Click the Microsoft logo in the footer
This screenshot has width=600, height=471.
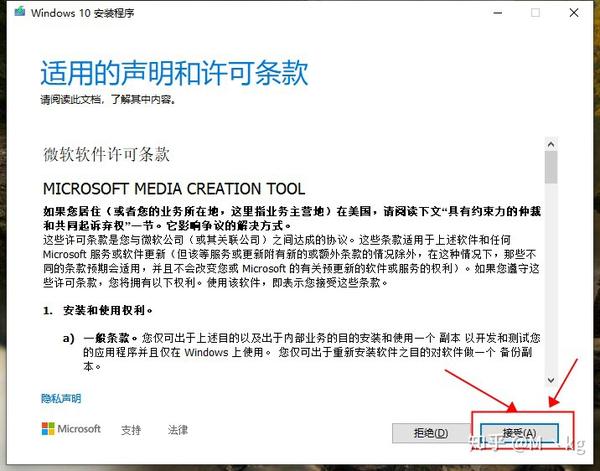click(x=71, y=429)
